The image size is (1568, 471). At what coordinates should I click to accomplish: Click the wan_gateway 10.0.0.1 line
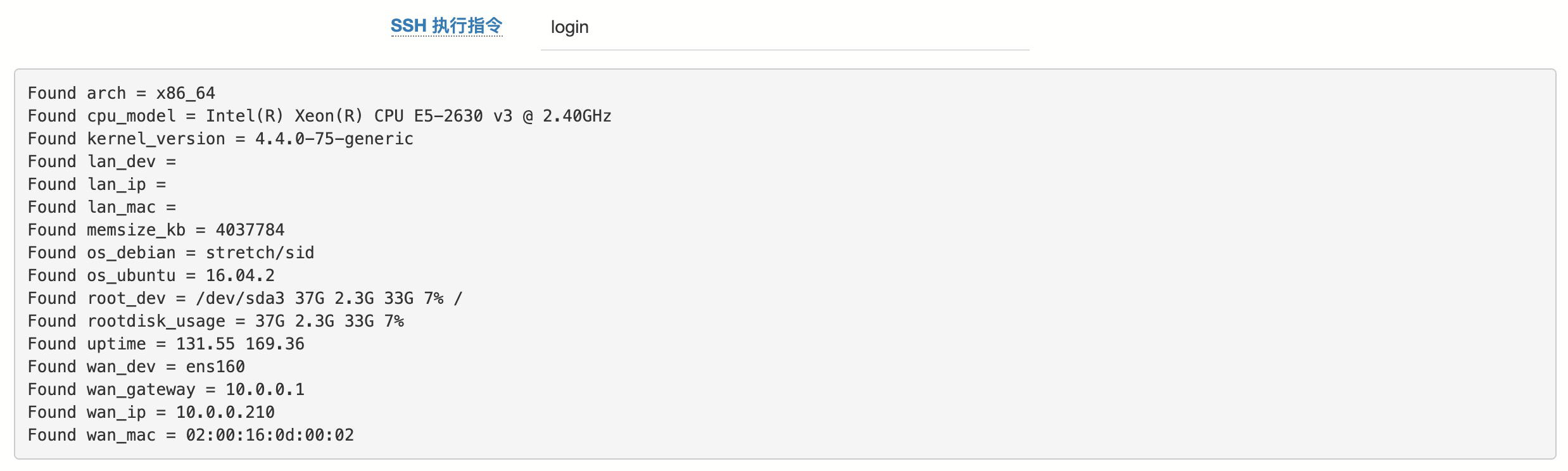166,390
